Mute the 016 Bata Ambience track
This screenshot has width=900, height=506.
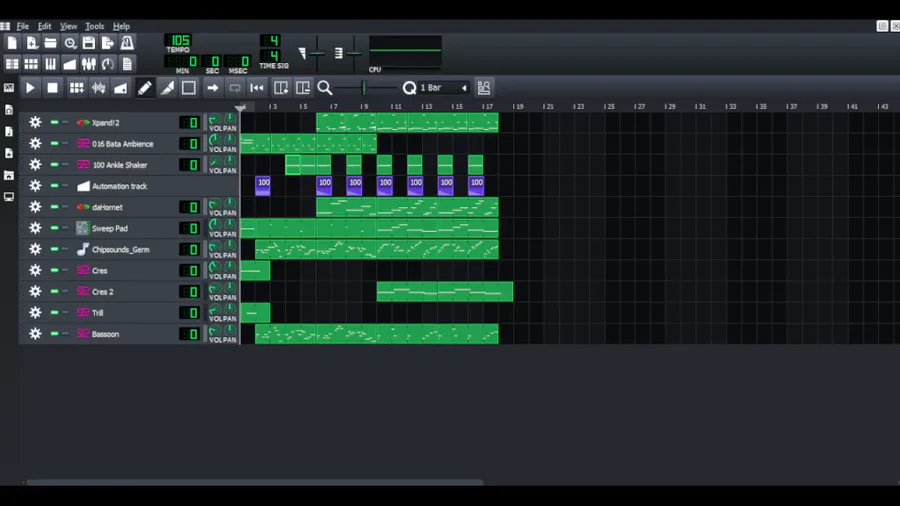point(55,143)
